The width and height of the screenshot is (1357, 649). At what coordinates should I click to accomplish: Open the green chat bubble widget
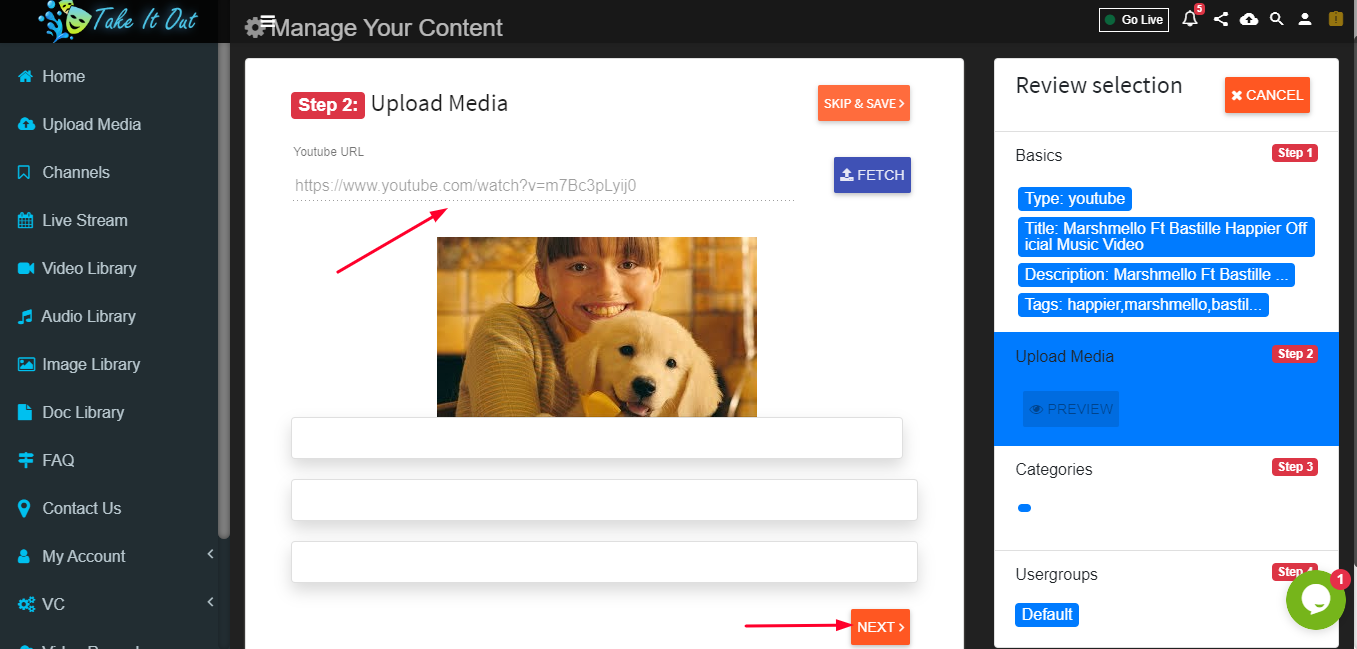coord(1316,600)
